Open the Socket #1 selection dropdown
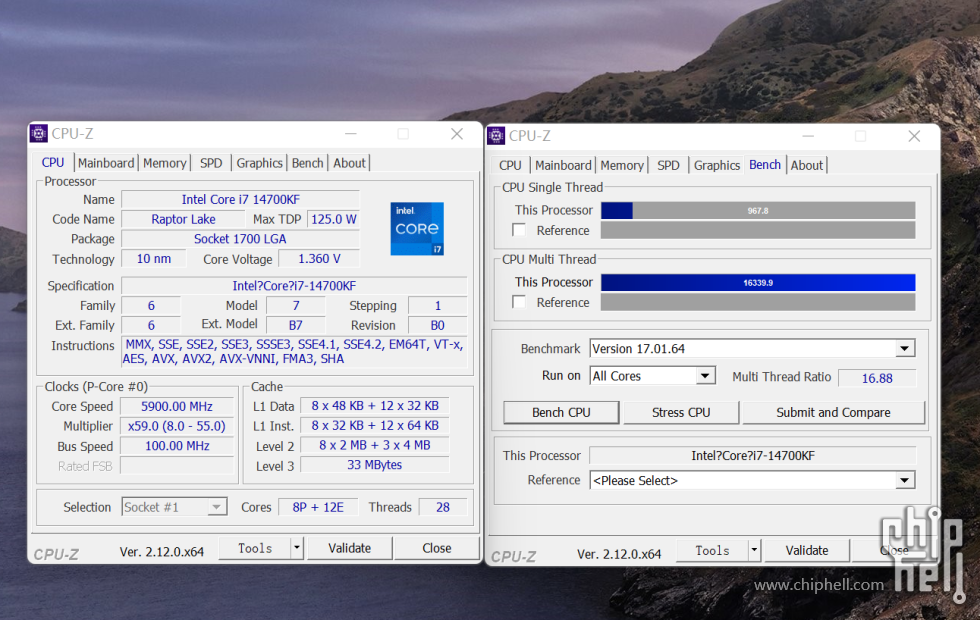This screenshot has width=980, height=620. (216, 507)
